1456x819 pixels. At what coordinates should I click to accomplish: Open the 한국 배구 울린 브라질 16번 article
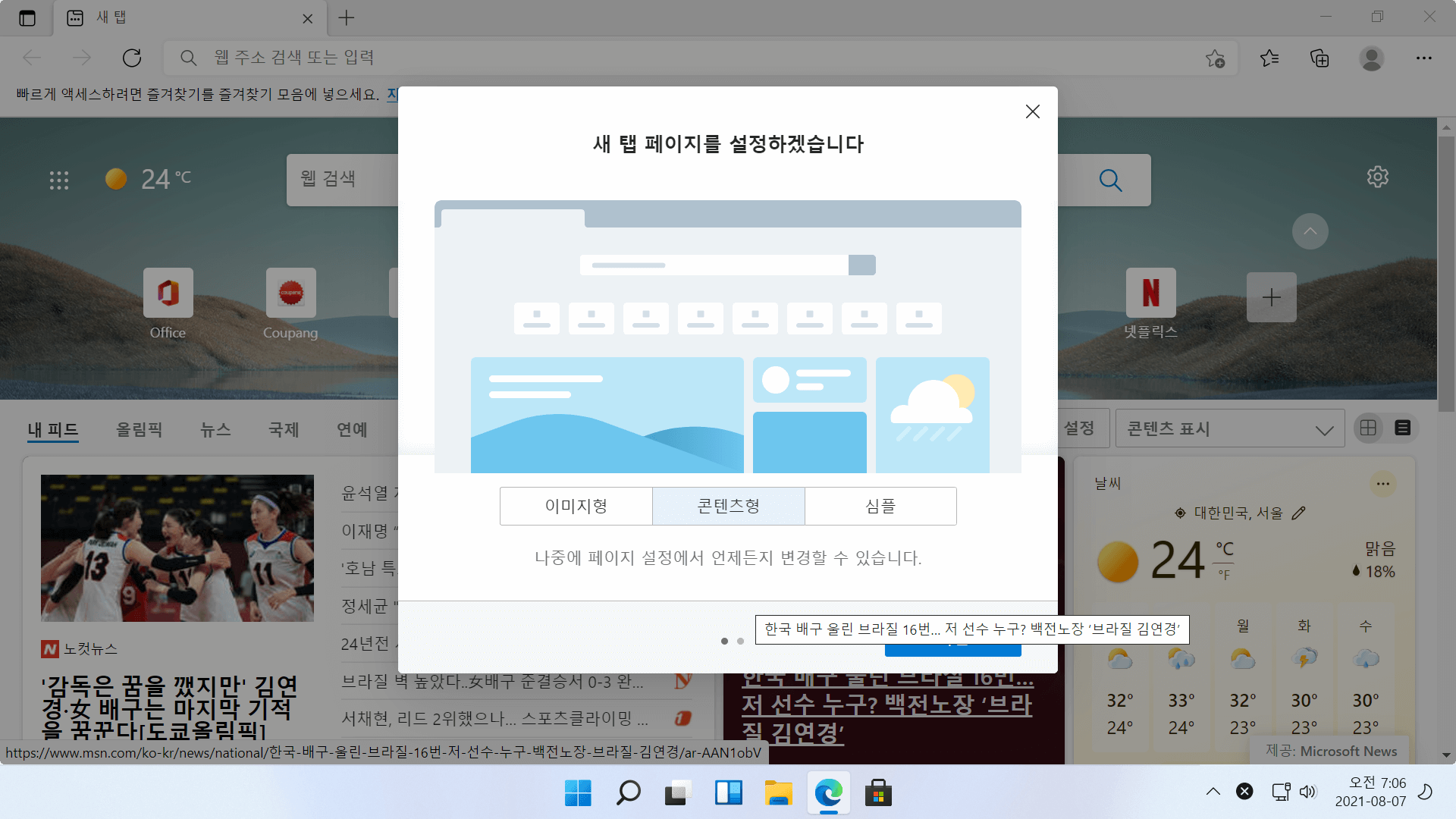click(887, 705)
